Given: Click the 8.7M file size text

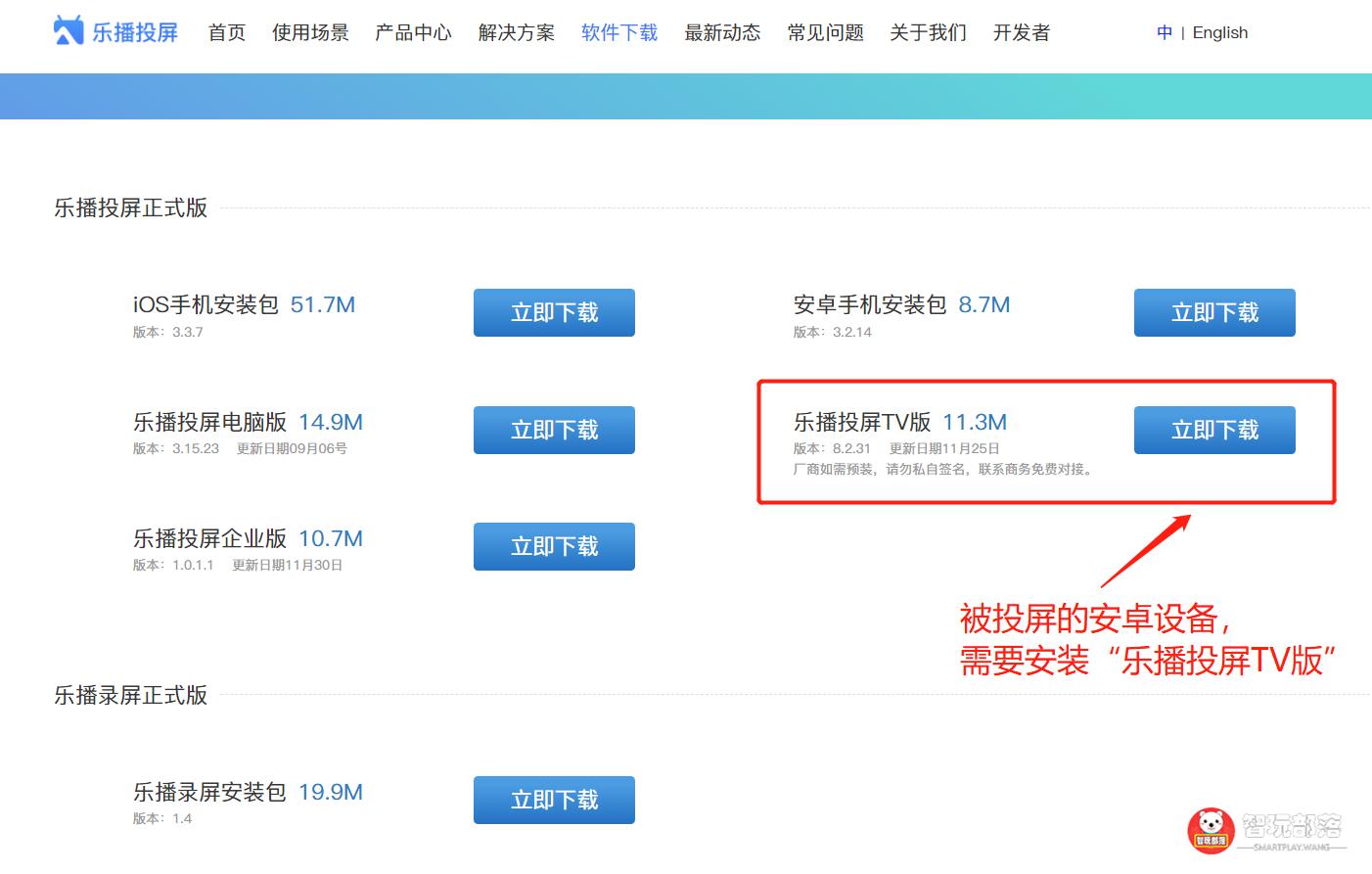Looking at the screenshot, I should coord(984,304).
